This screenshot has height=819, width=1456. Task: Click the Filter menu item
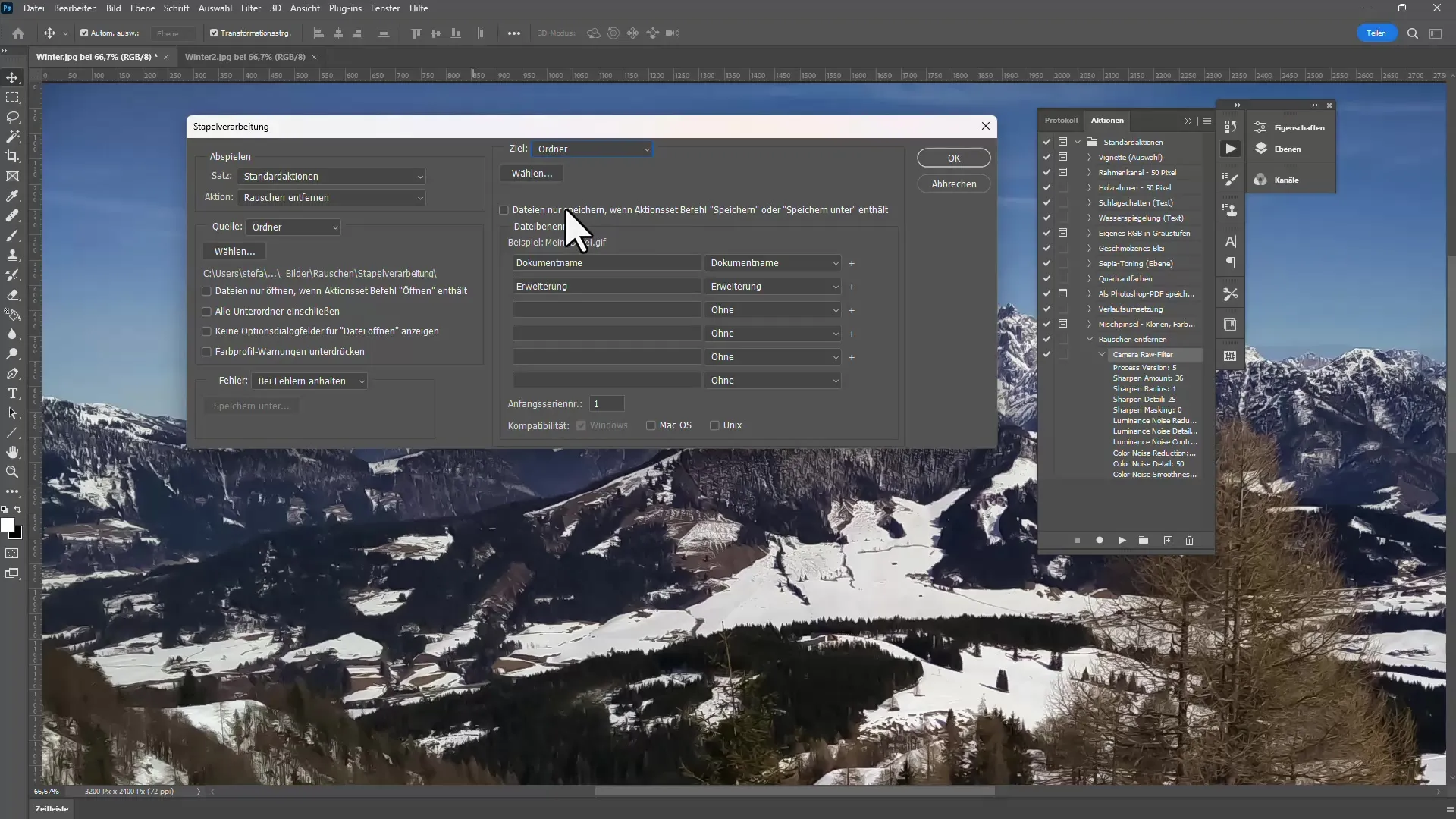(250, 8)
